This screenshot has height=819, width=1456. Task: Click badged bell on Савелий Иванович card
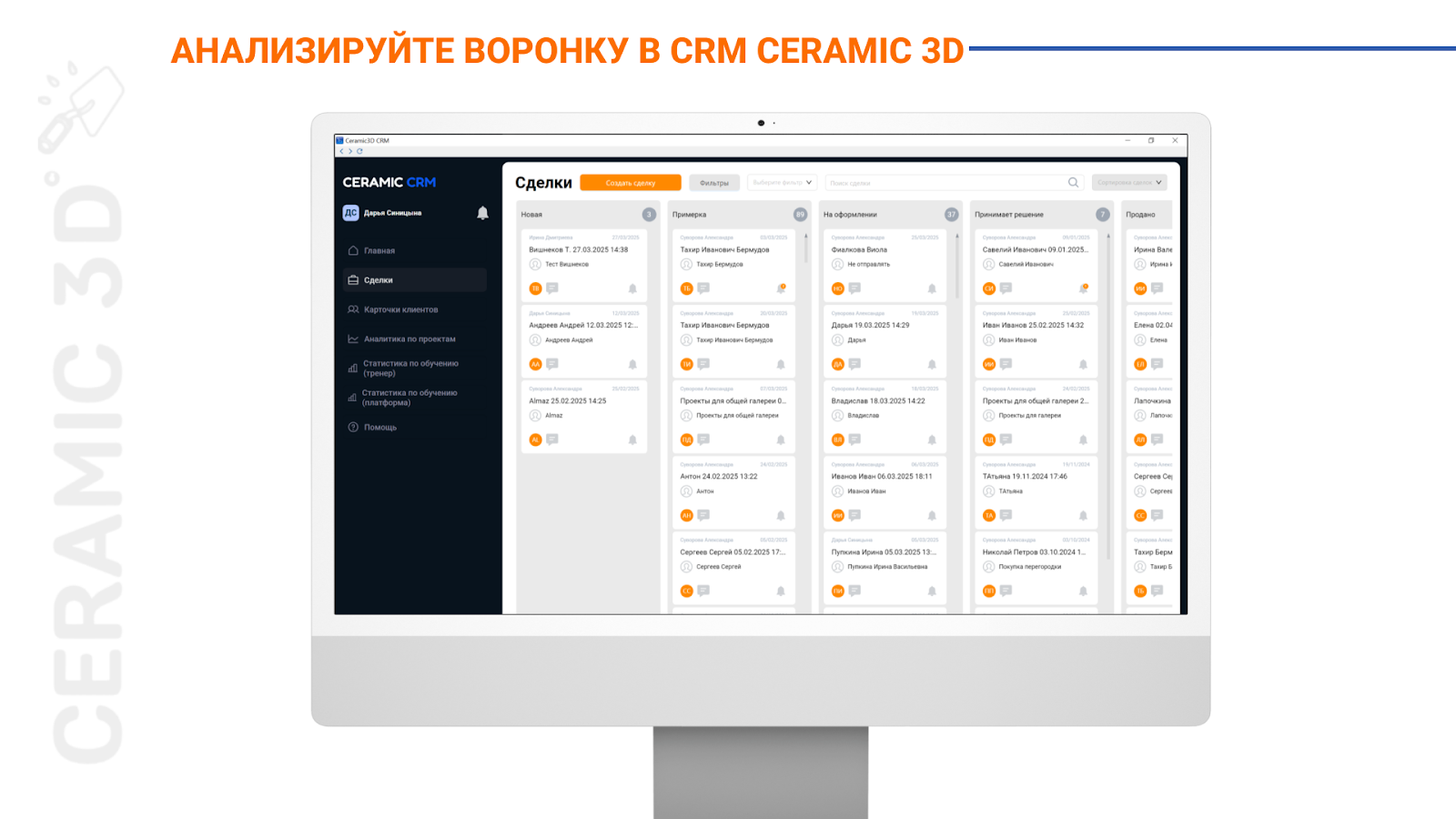point(1083,288)
